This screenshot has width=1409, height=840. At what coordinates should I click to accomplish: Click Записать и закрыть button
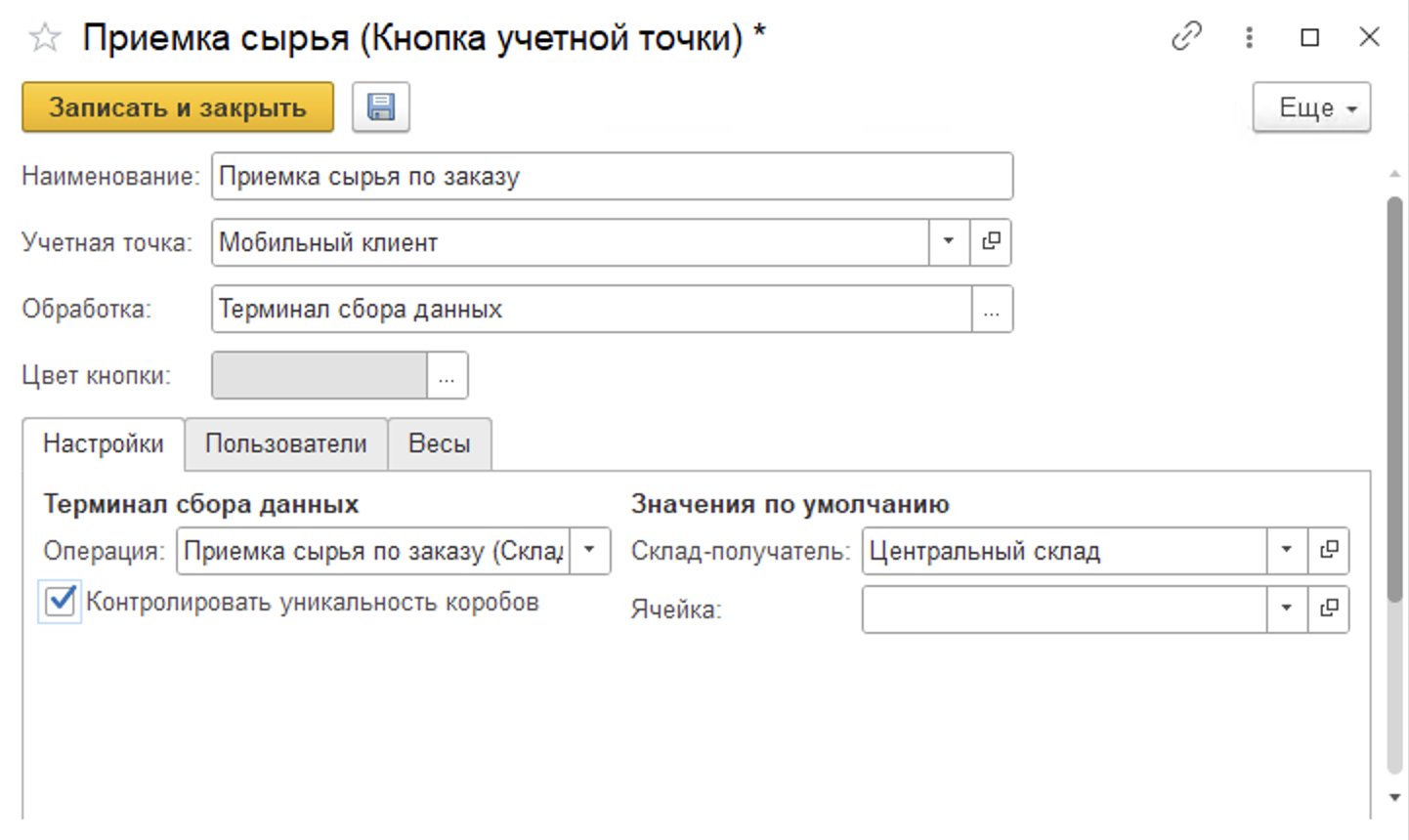177,106
